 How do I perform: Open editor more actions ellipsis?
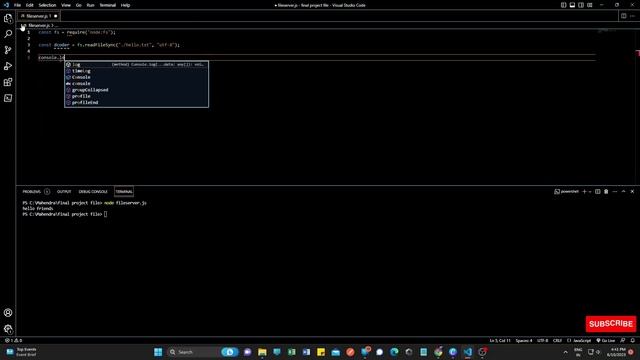coord(632,16)
